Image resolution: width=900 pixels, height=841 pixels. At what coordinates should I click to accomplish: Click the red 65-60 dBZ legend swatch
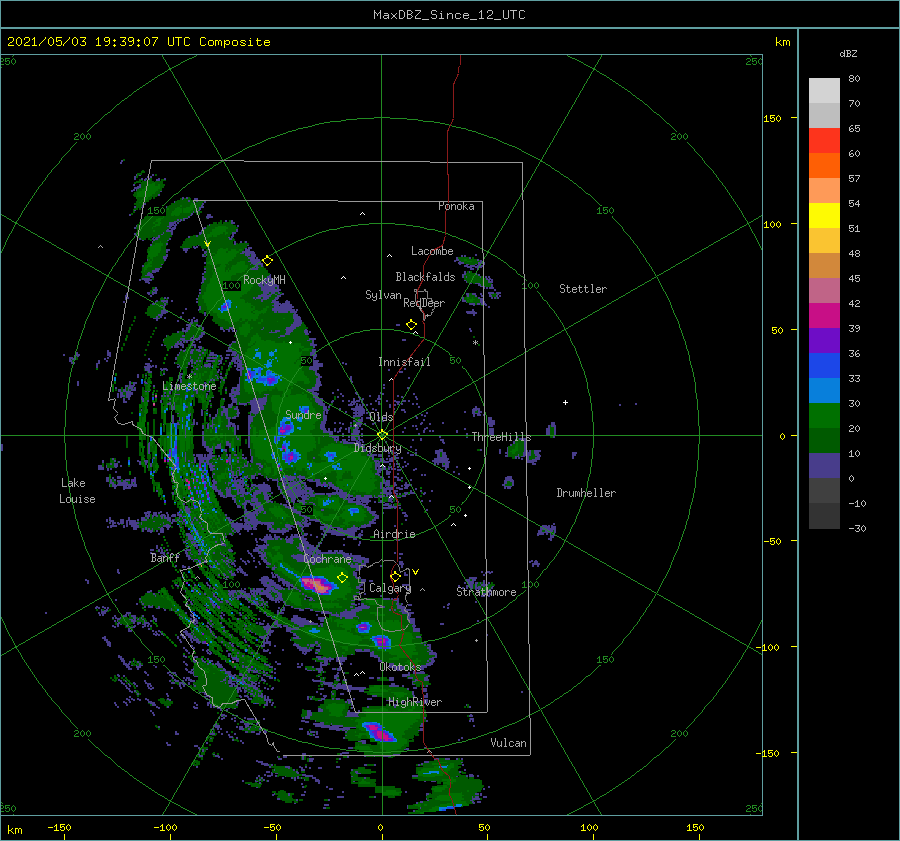(824, 141)
